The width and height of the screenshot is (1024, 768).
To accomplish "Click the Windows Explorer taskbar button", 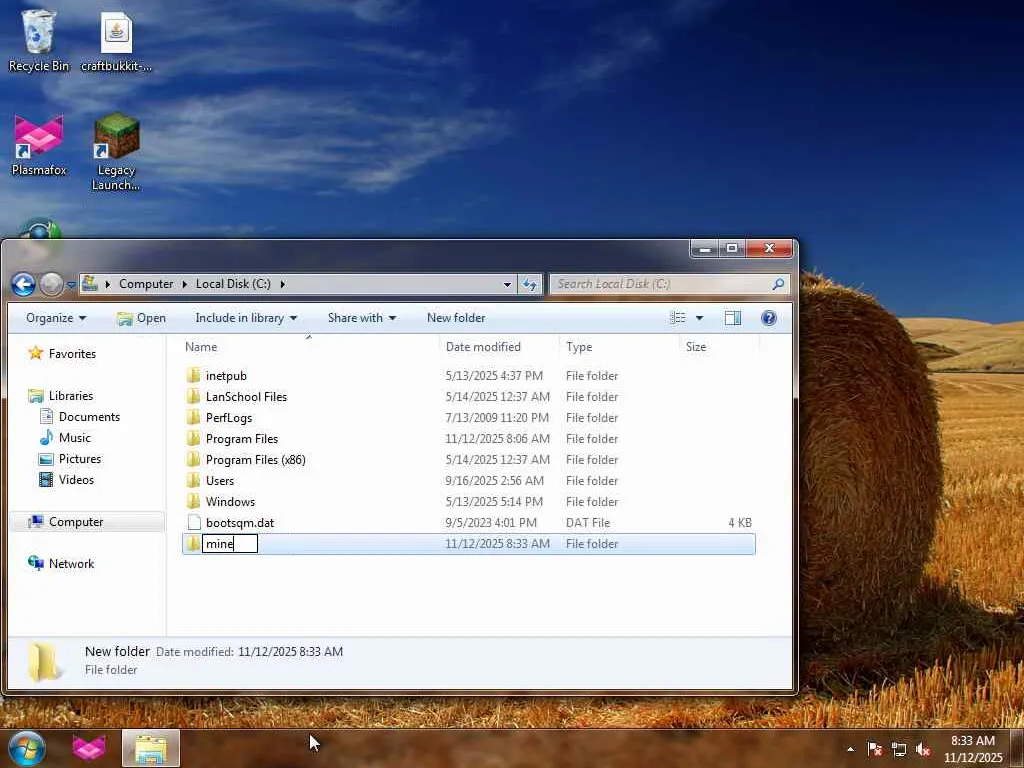I will pos(151,749).
